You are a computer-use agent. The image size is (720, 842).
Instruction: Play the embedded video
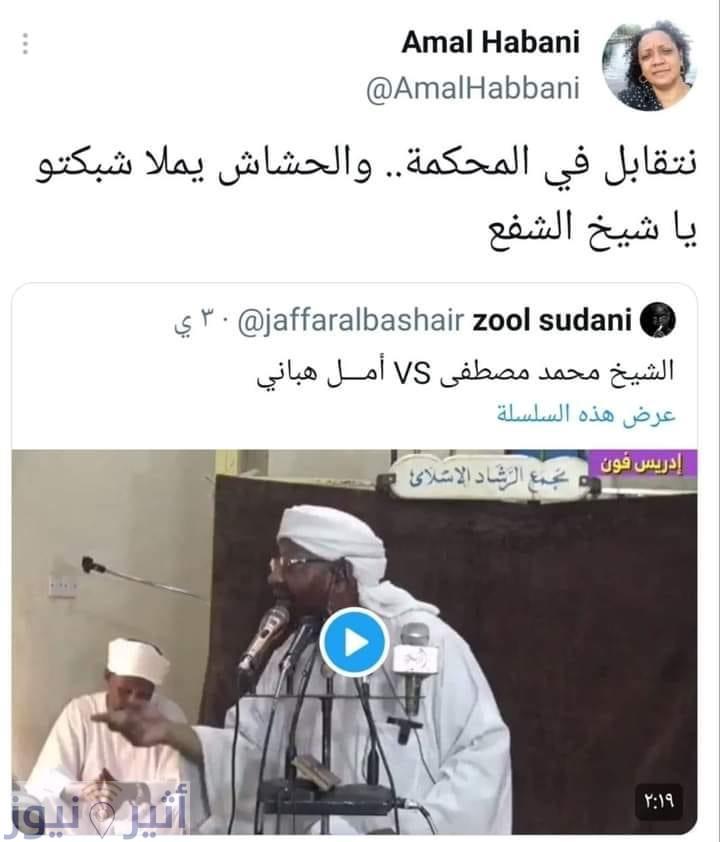coord(354,642)
